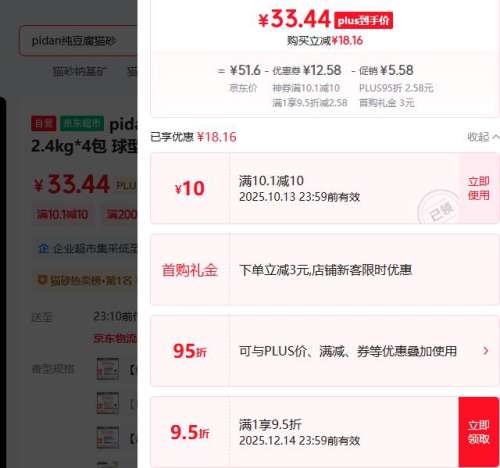Select the 首购礼金 discount card
The image size is (500, 468).
(x=325, y=270)
